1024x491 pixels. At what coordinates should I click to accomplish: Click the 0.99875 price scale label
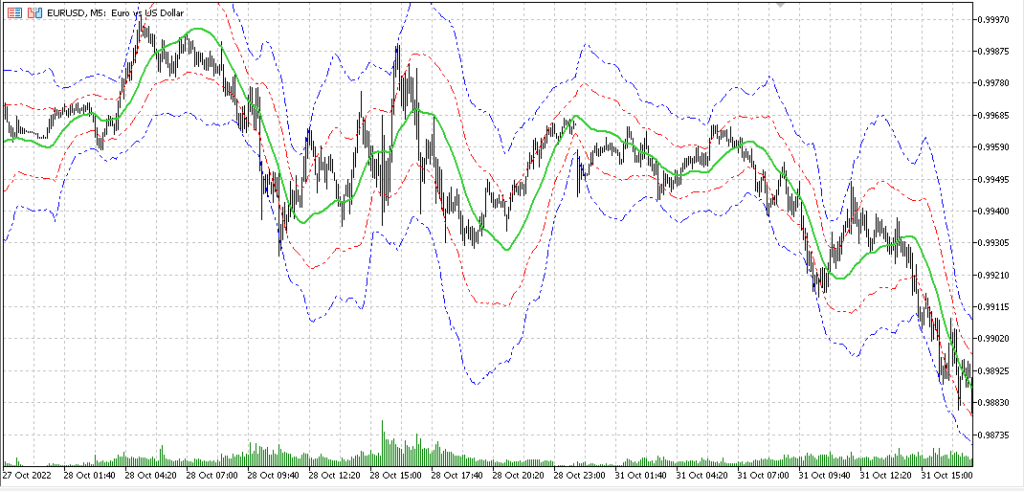(995, 51)
